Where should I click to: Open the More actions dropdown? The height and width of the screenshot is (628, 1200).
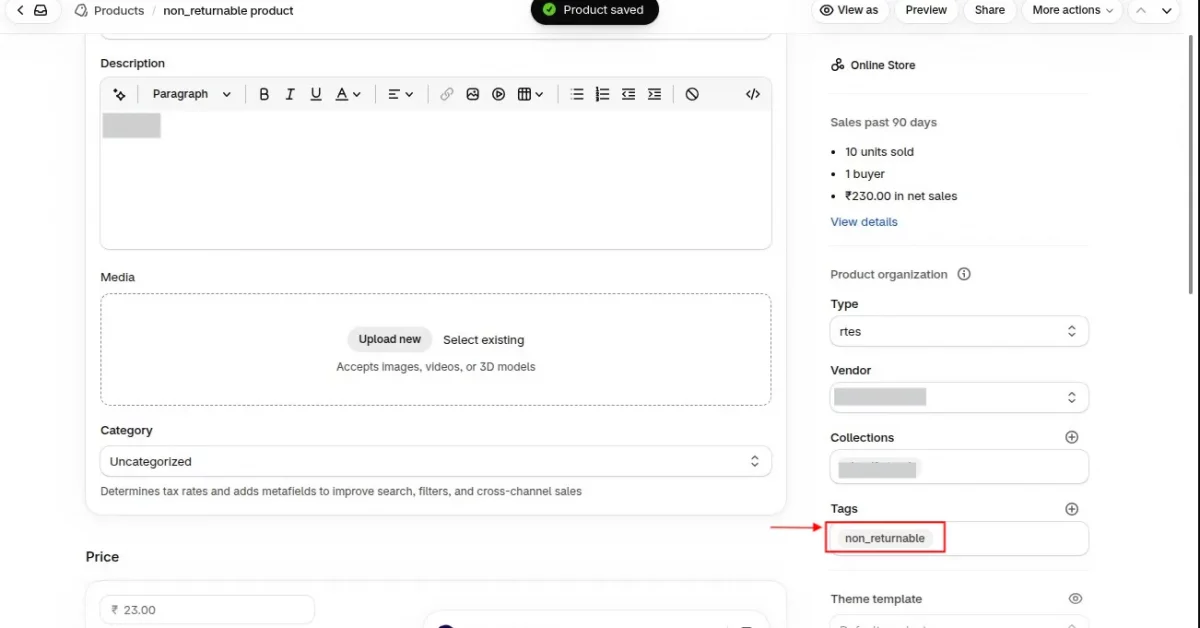(x=1073, y=10)
